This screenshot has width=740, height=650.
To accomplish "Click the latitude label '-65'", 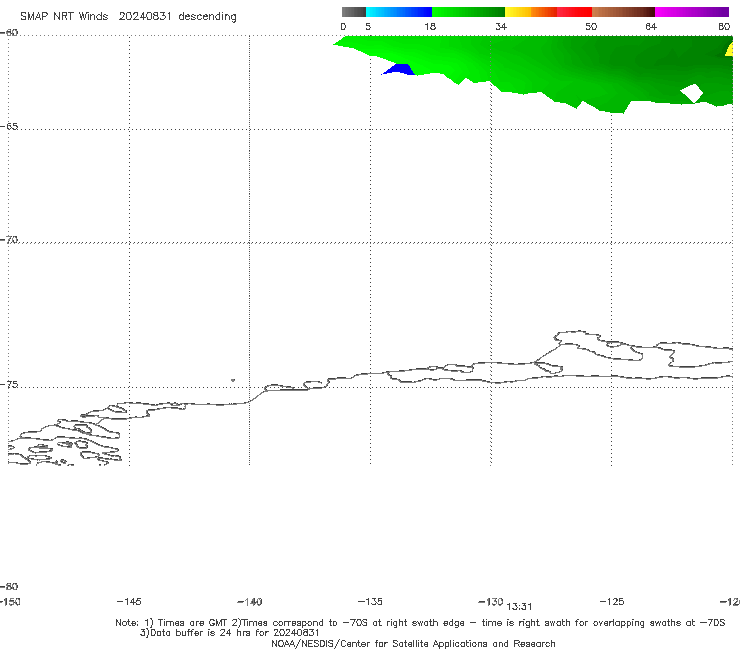I will [x=9, y=127].
